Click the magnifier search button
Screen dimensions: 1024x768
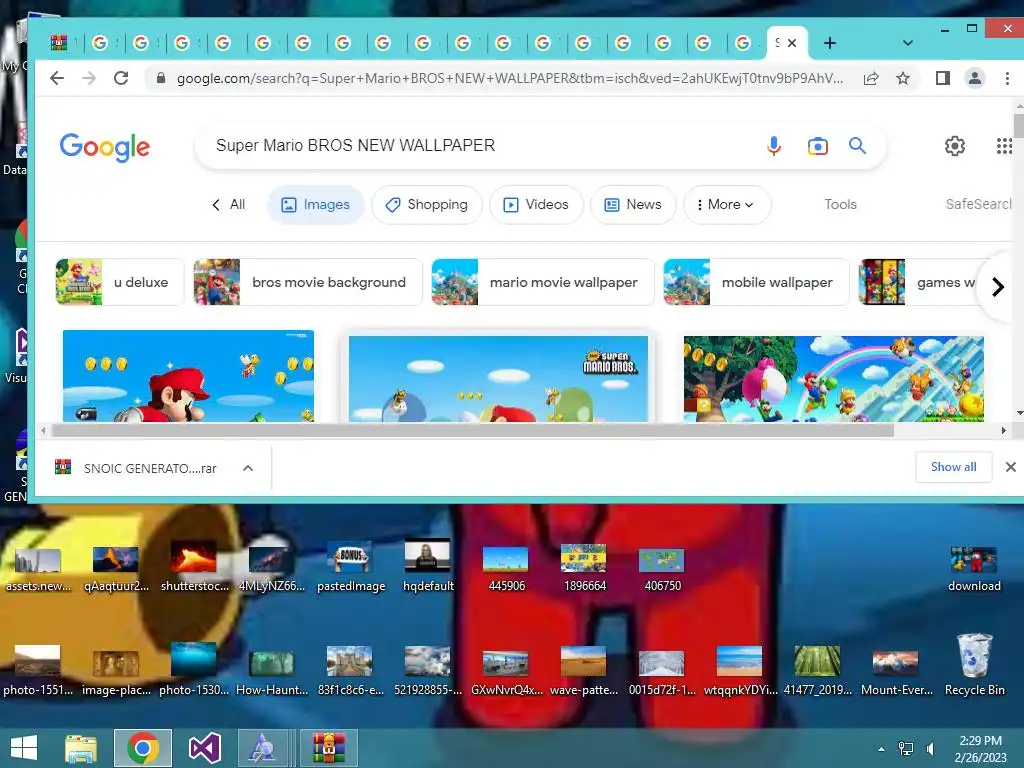(857, 146)
